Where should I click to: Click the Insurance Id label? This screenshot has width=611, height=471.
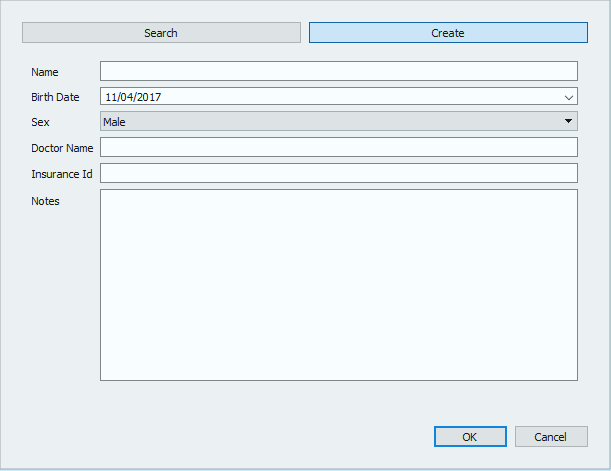[x=62, y=174]
